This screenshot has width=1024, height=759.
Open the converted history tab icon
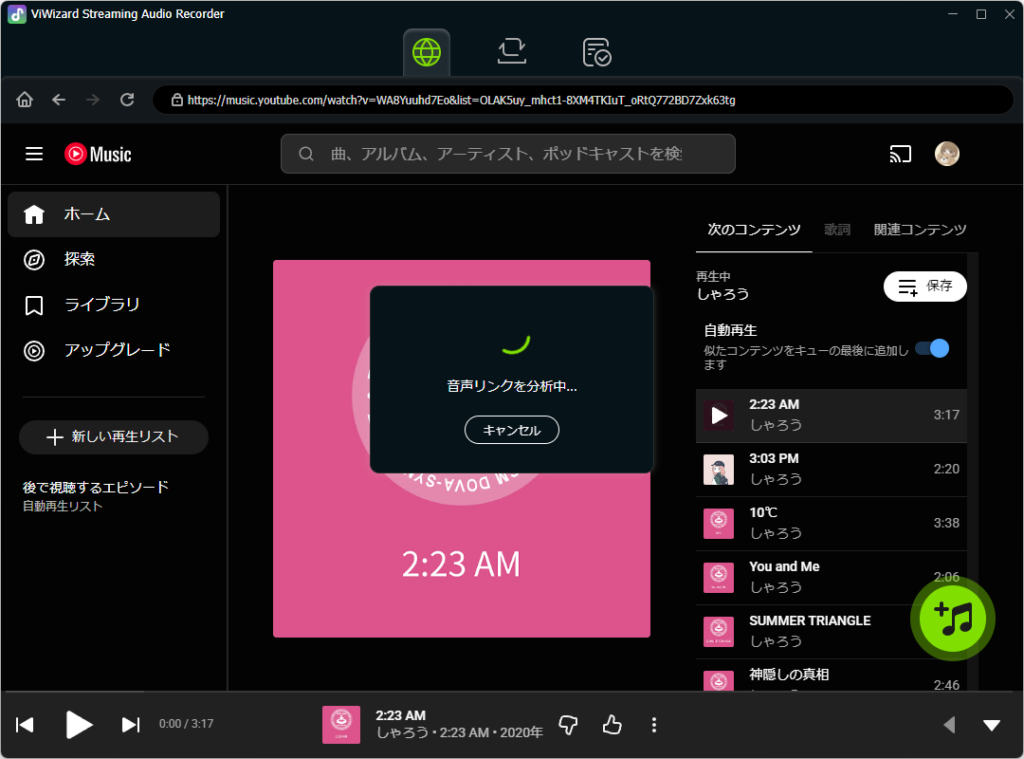[596, 52]
